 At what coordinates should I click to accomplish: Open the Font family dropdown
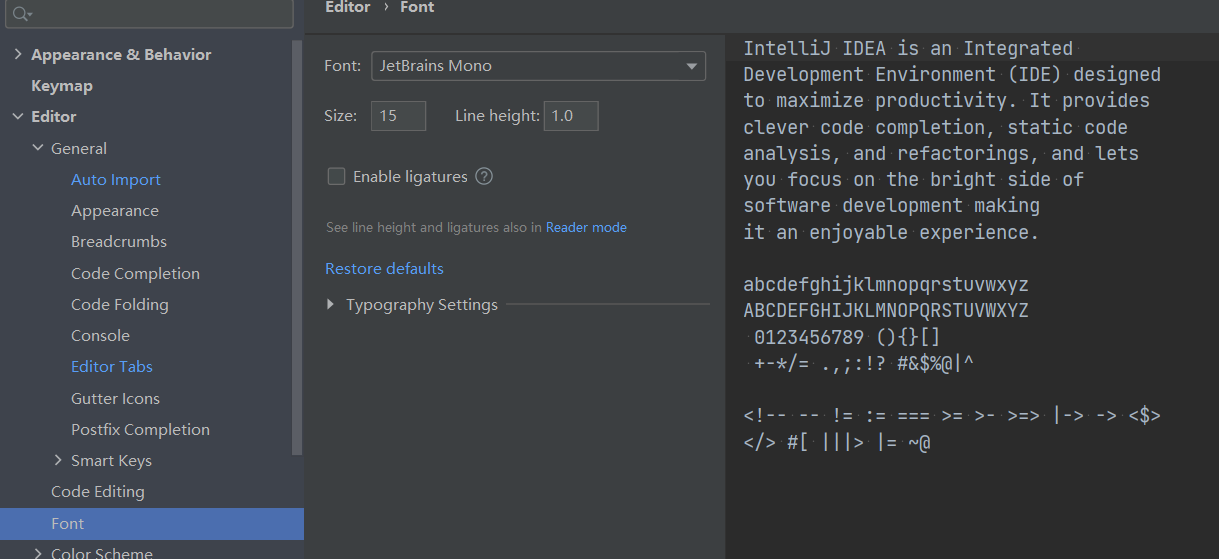coord(538,66)
